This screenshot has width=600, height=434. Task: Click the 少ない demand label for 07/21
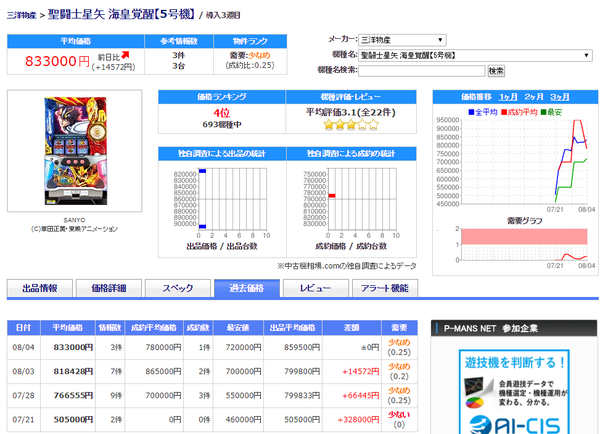click(x=399, y=414)
